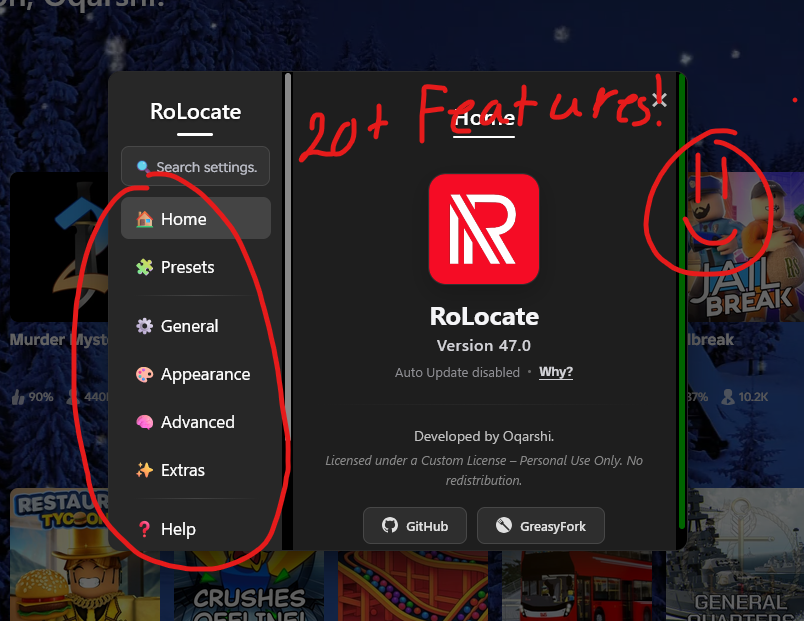Click the Version 47.0 text

[484, 346]
